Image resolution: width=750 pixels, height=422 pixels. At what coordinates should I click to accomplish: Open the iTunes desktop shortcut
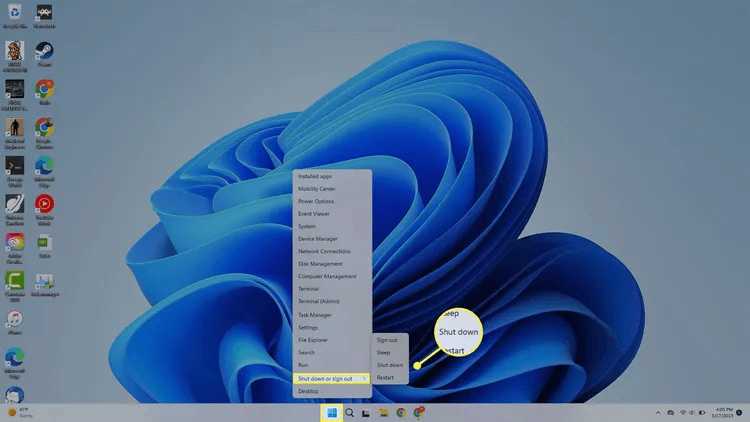(15, 319)
